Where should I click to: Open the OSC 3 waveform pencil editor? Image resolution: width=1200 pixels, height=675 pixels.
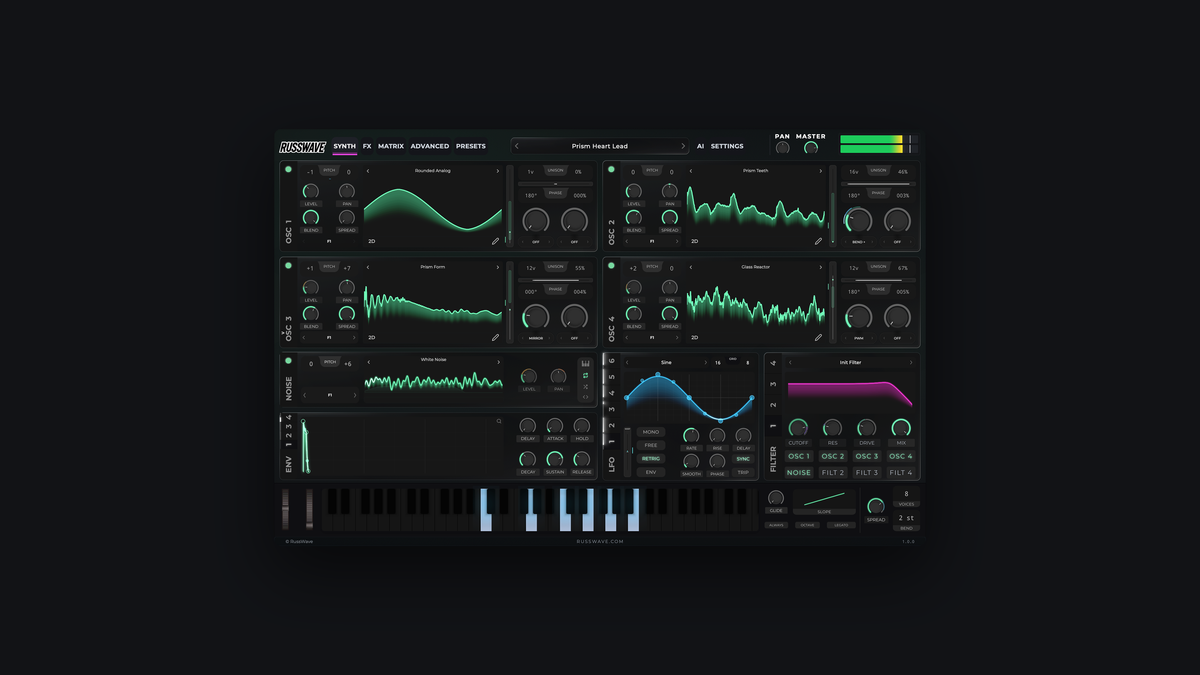click(x=495, y=337)
